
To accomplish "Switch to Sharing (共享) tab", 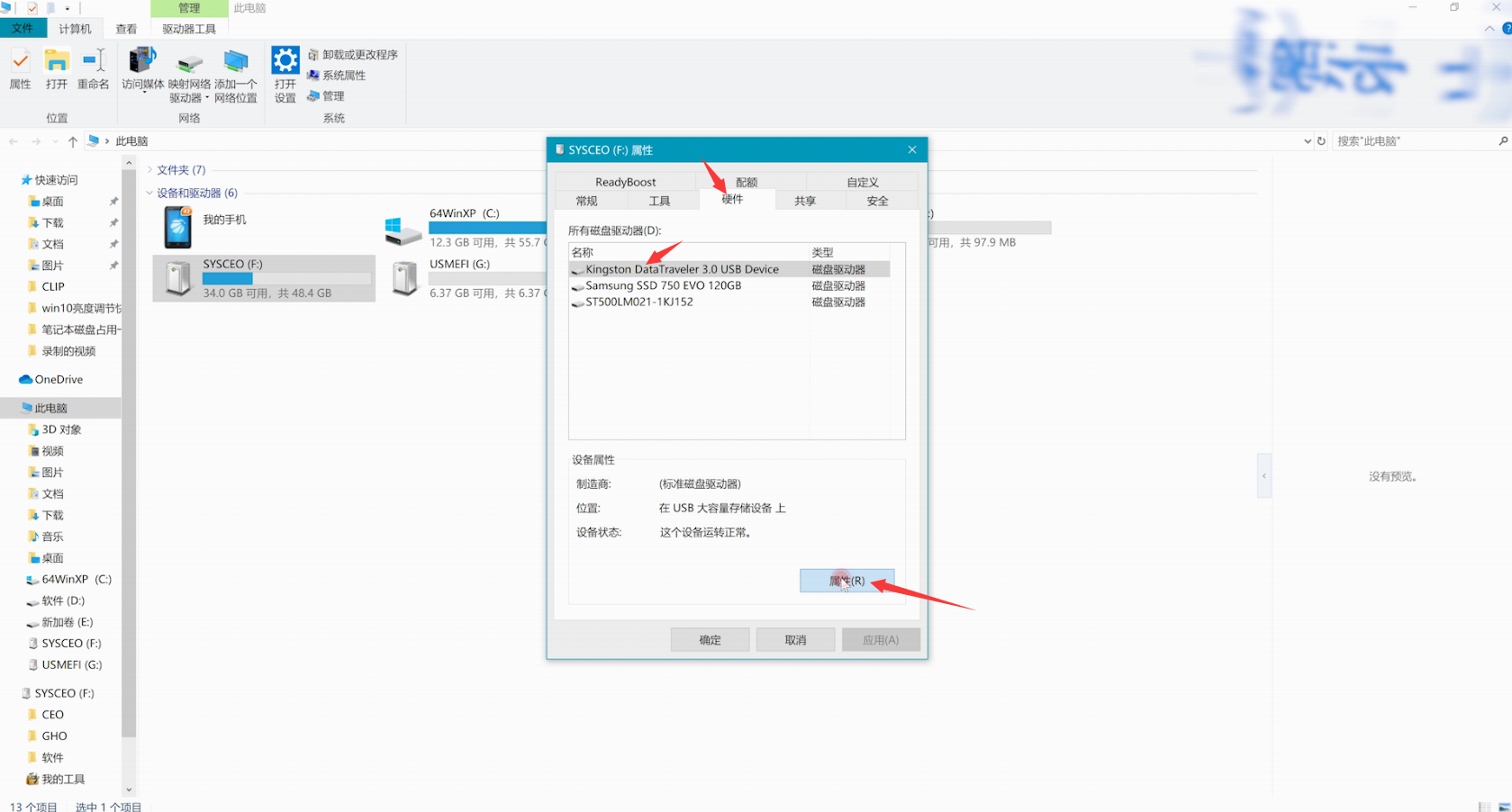I will [805, 201].
